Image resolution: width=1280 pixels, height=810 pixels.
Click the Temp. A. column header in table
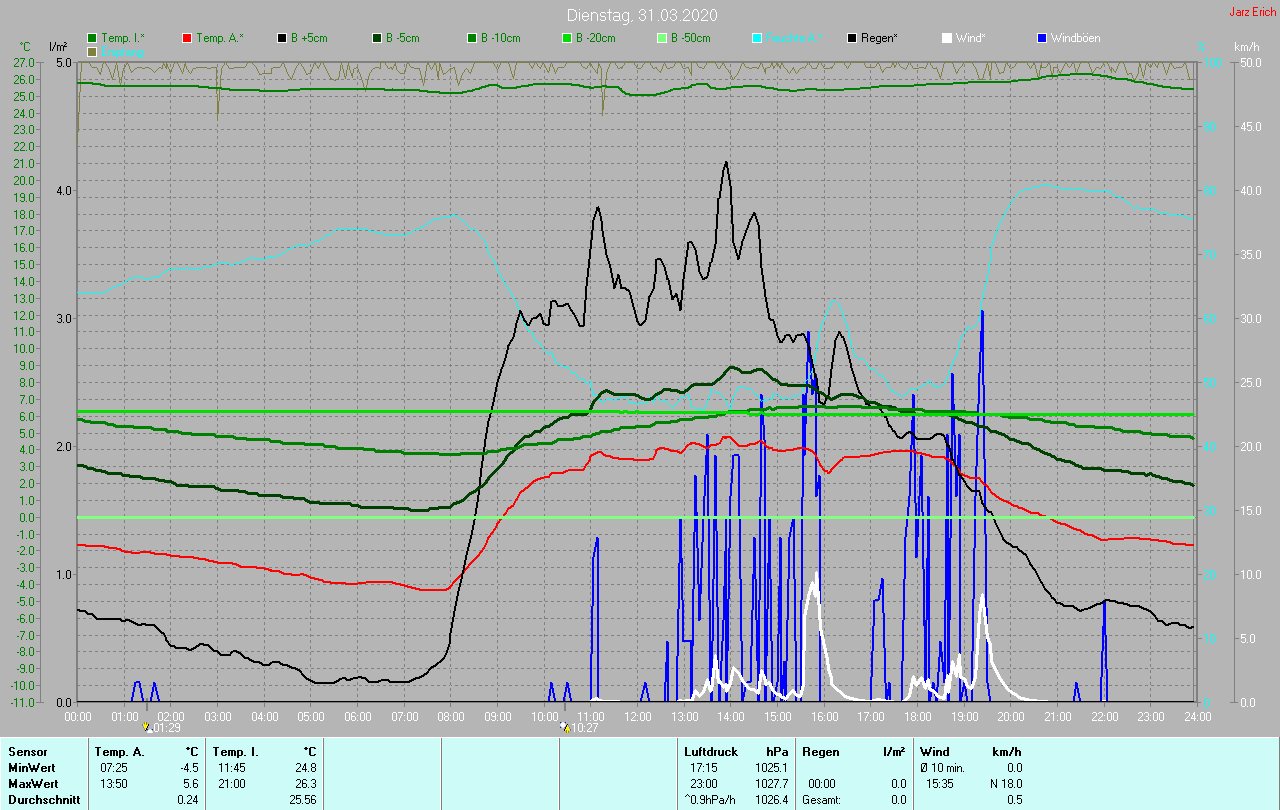(x=119, y=751)
